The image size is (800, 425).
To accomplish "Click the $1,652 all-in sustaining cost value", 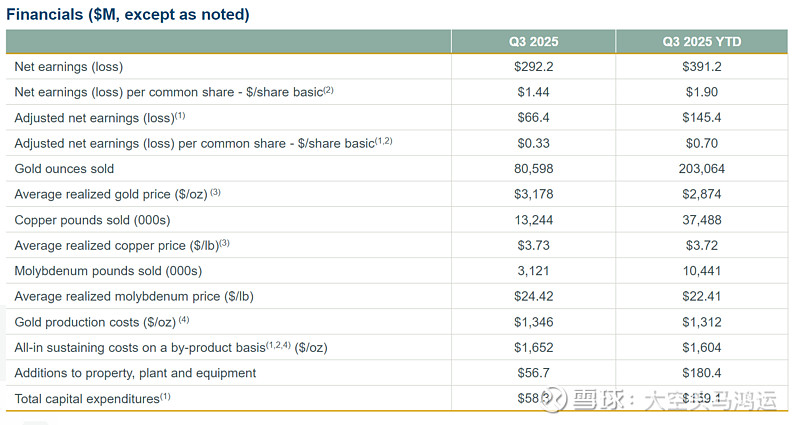I will point(533,347).
